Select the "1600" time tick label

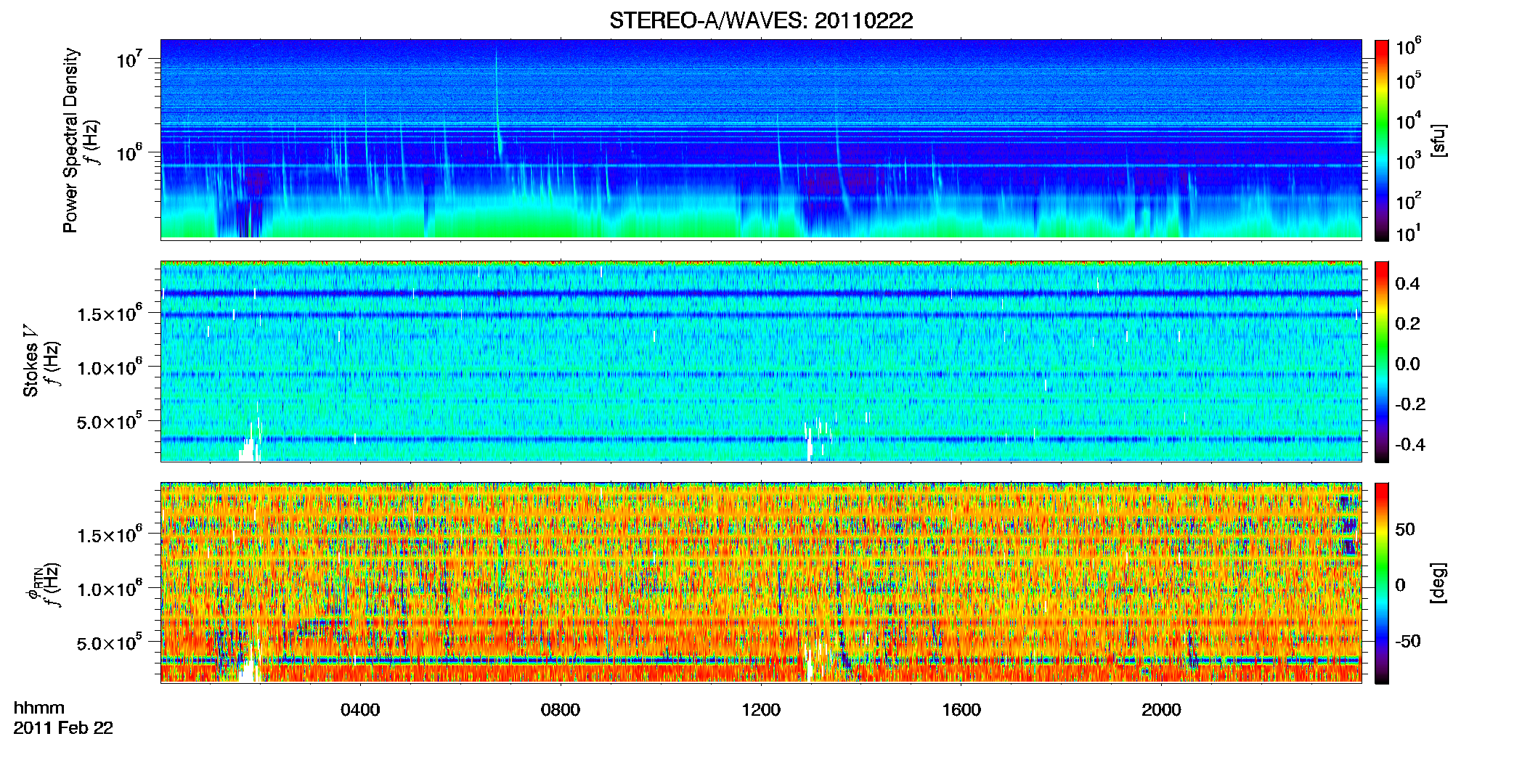(x=961, y=710)
